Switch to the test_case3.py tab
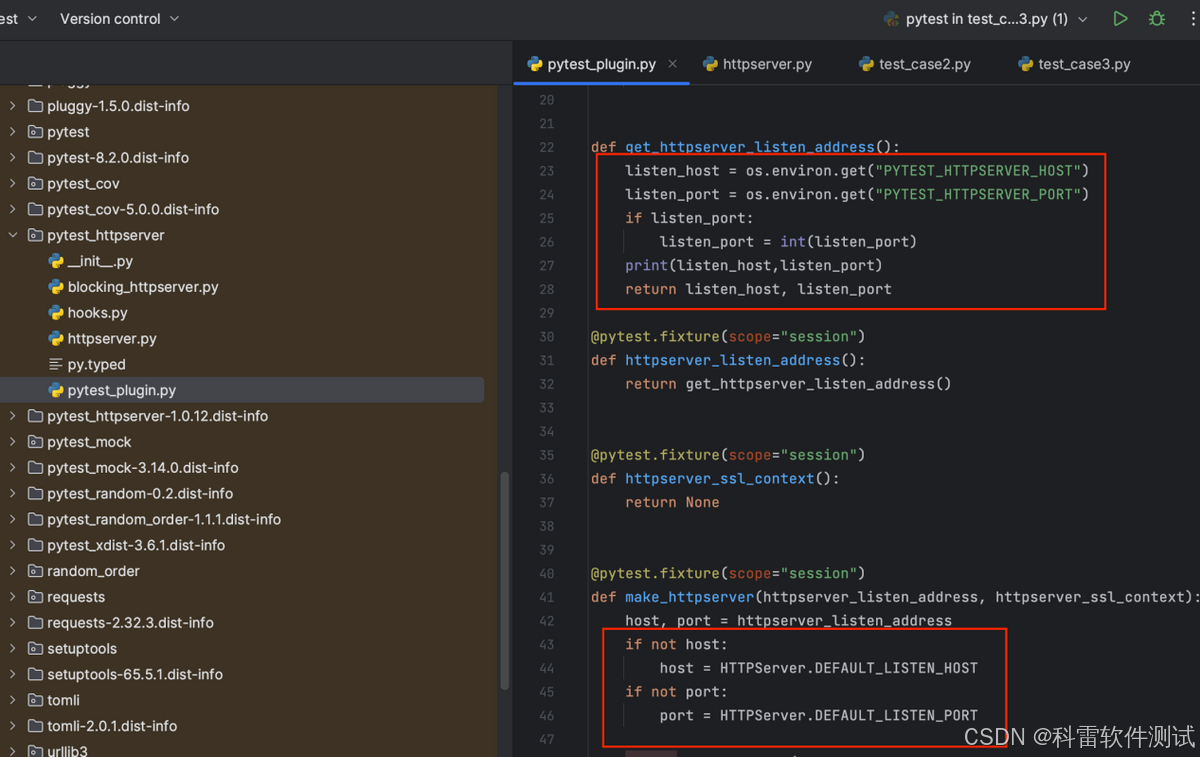 click(1074, 64)
